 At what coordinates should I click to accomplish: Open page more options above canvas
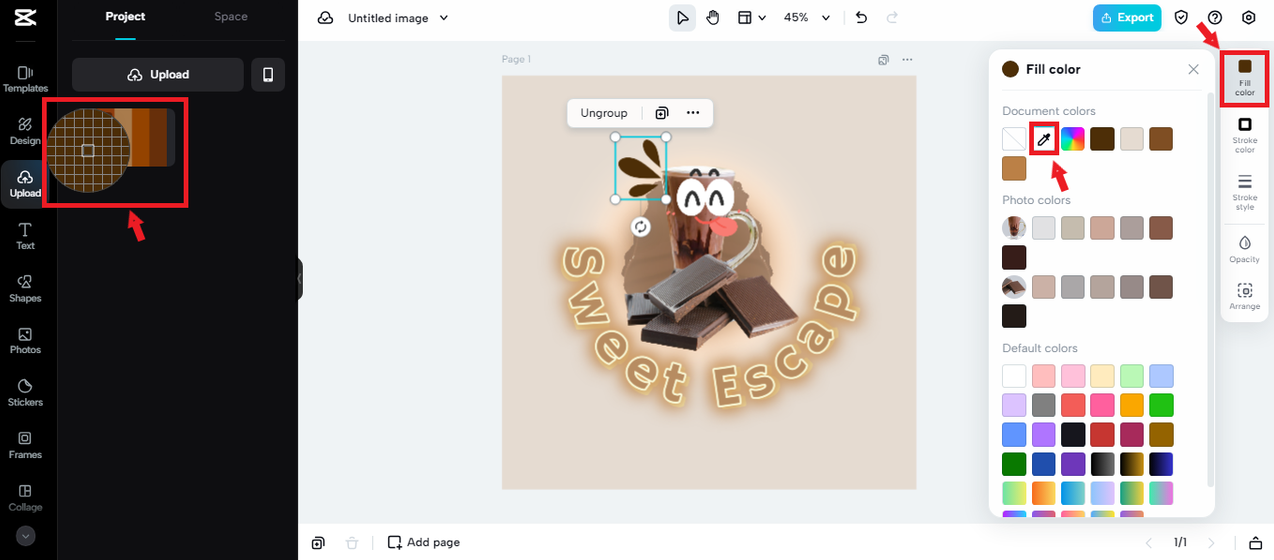907,60
